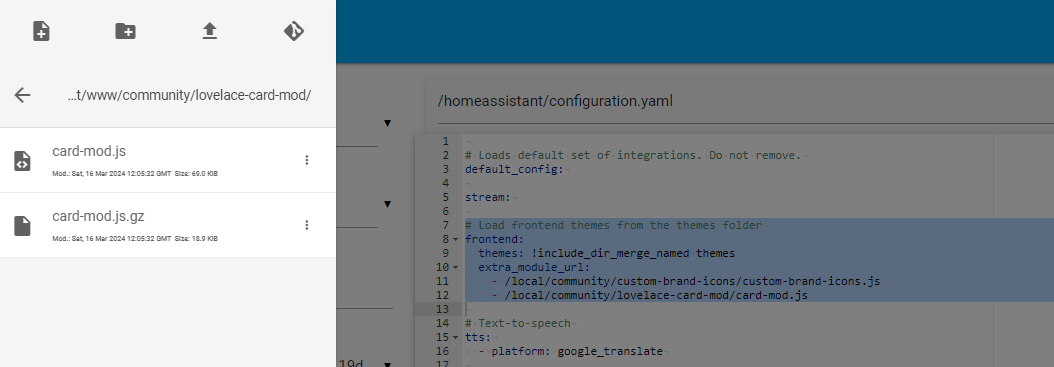Viewport: 1054px width, 367px height.
Task: Go back with the left arrow icon
Action: (23, 95)
